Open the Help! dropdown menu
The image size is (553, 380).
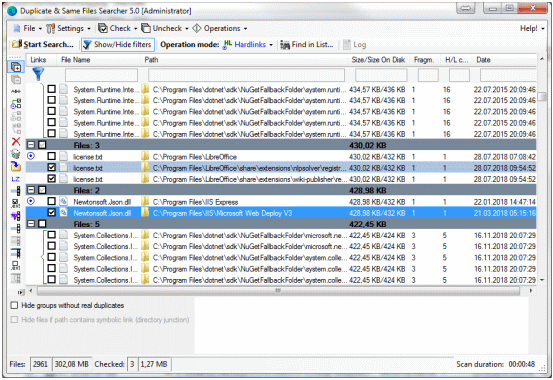click(532, 29)
